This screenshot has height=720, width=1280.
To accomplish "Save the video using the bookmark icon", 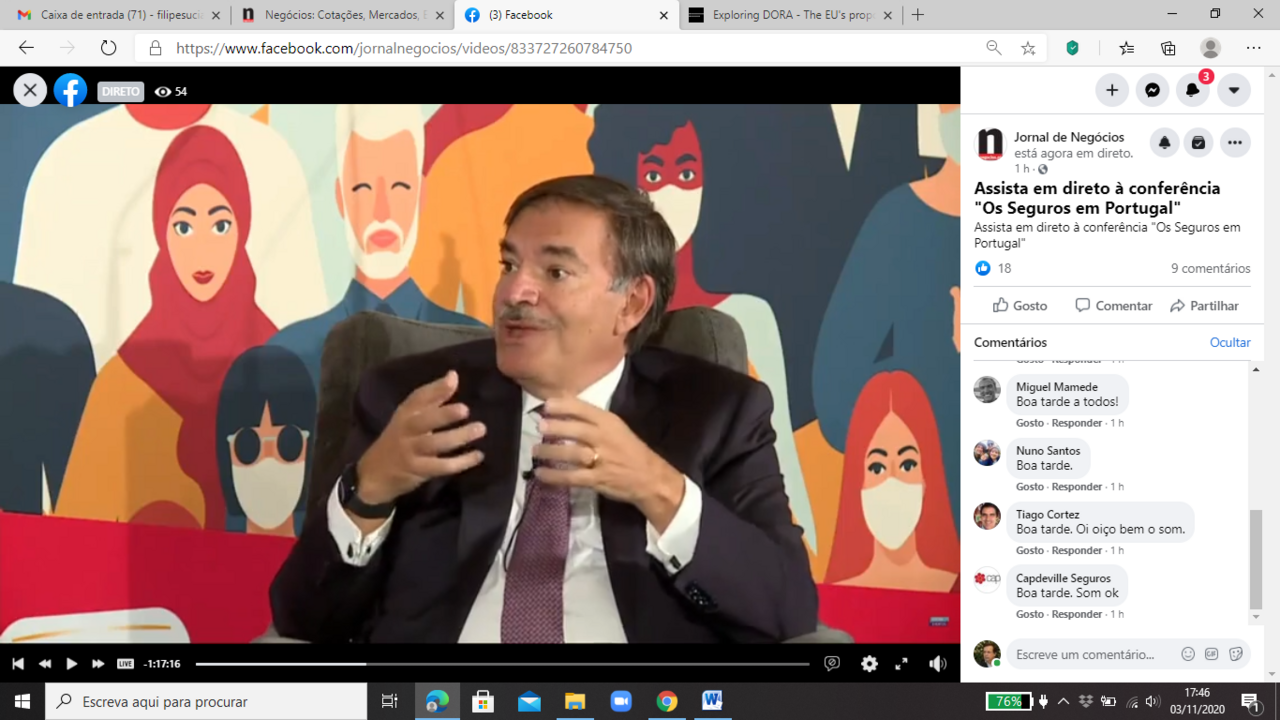I will coord(1198,143).
